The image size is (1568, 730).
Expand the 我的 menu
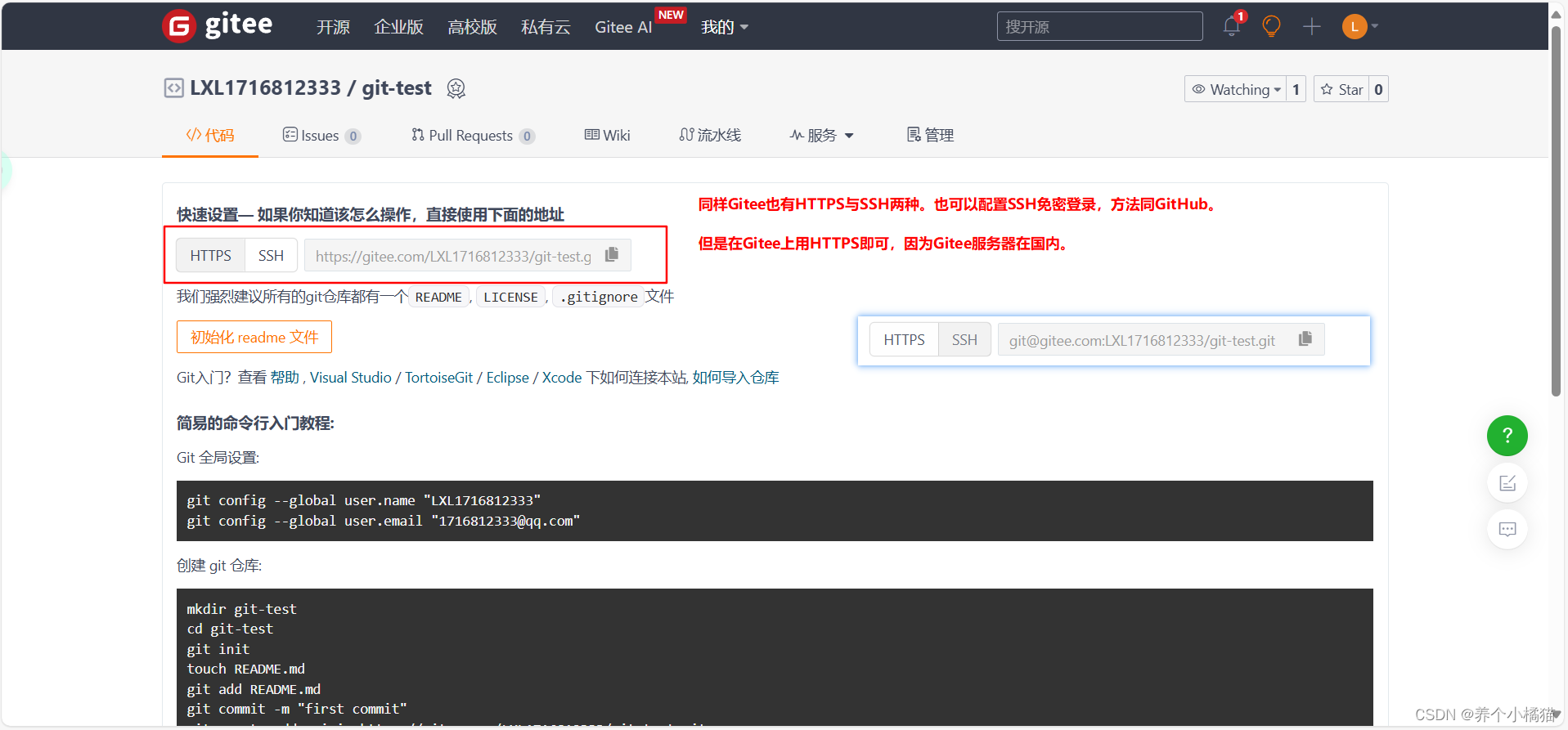coord(725,27)
